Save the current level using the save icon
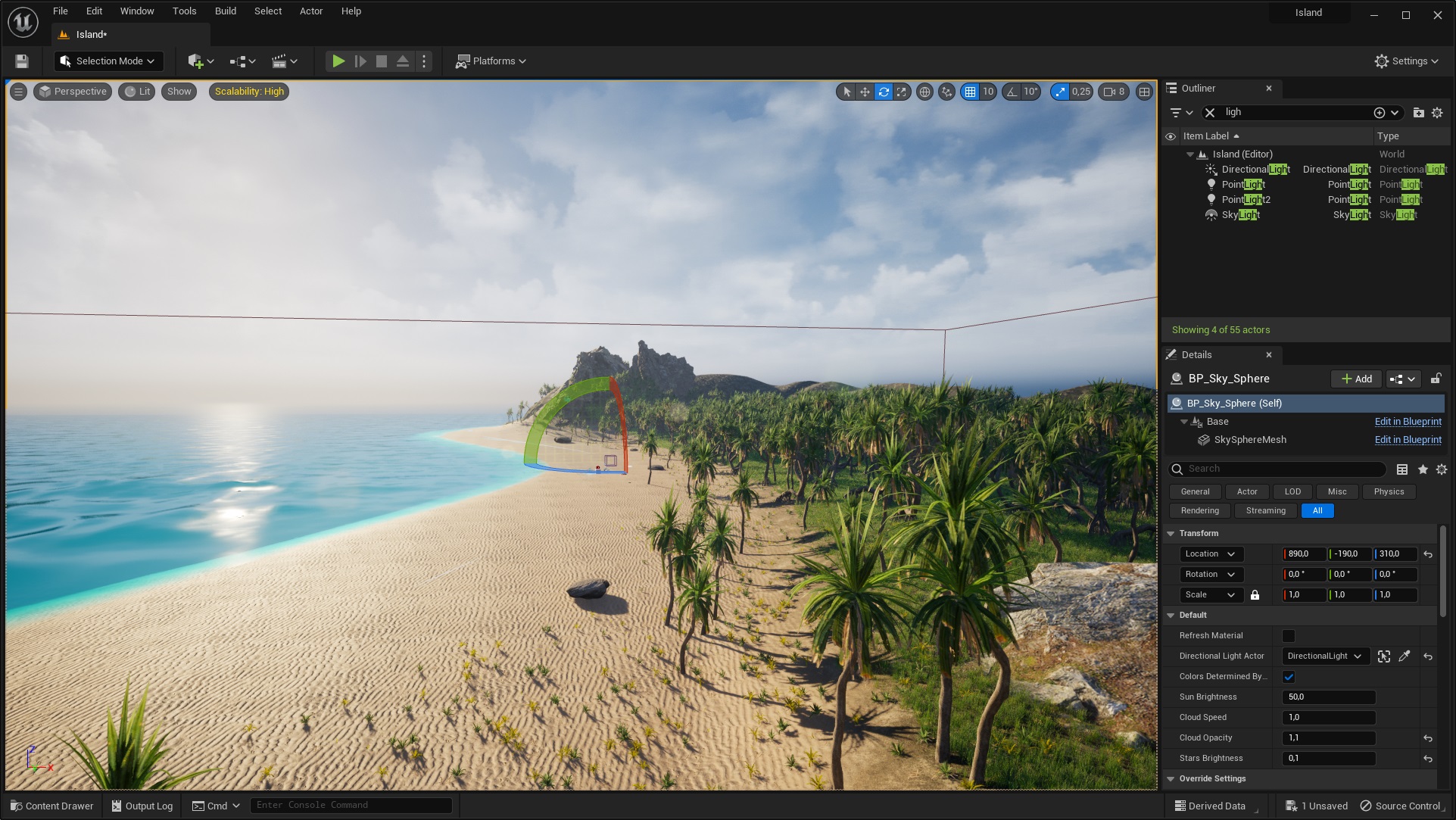1456x820 pixels. 21,61
